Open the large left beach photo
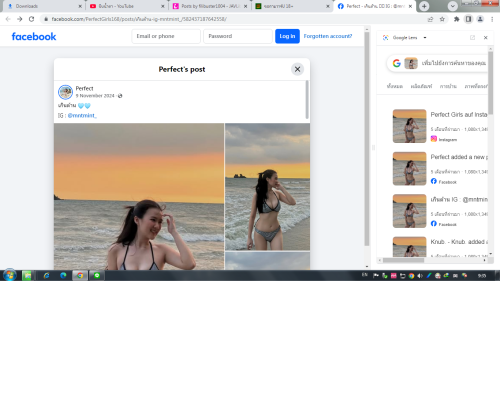 coord(139,196)
